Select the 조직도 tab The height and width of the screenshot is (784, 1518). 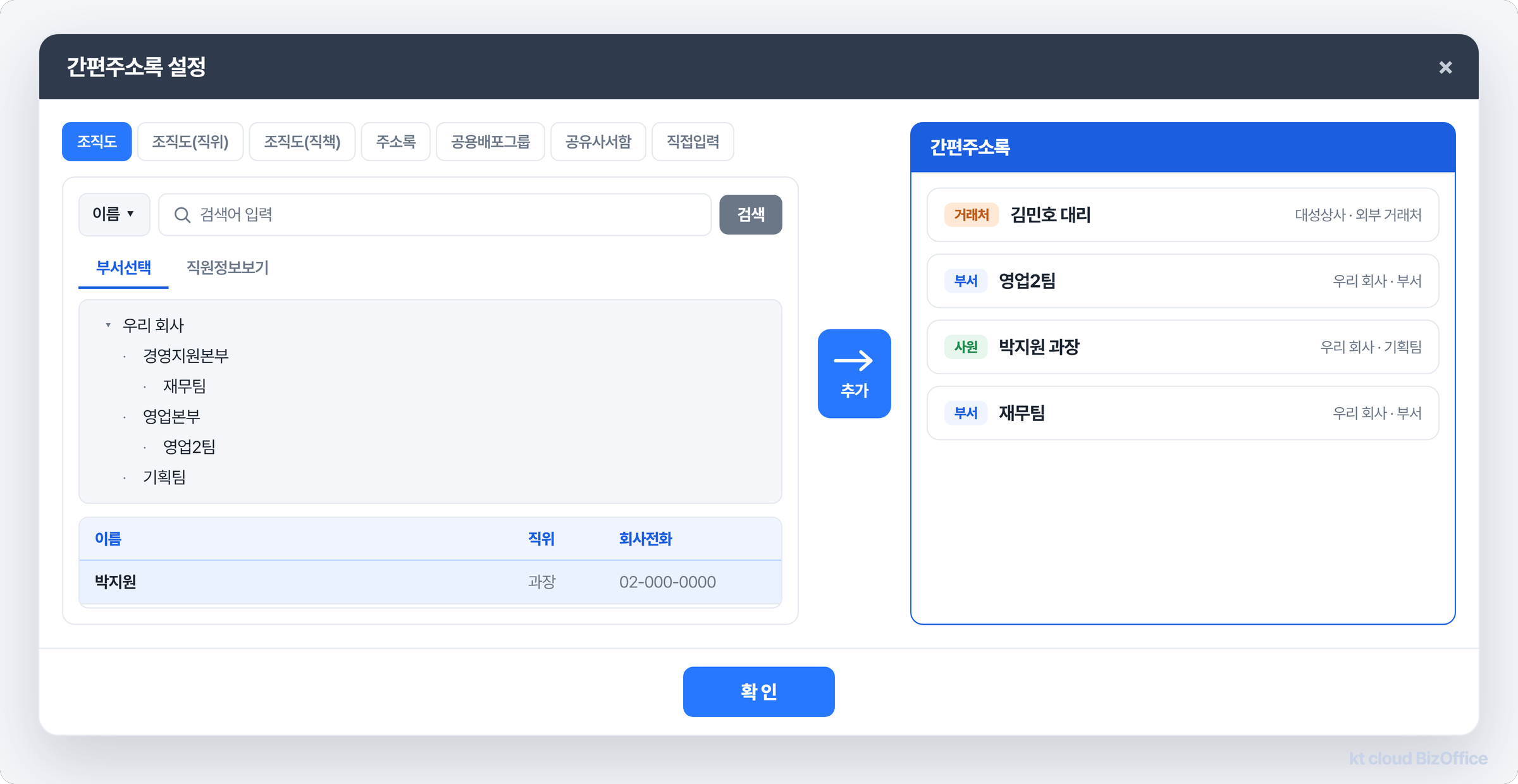[x=97, y=142]
